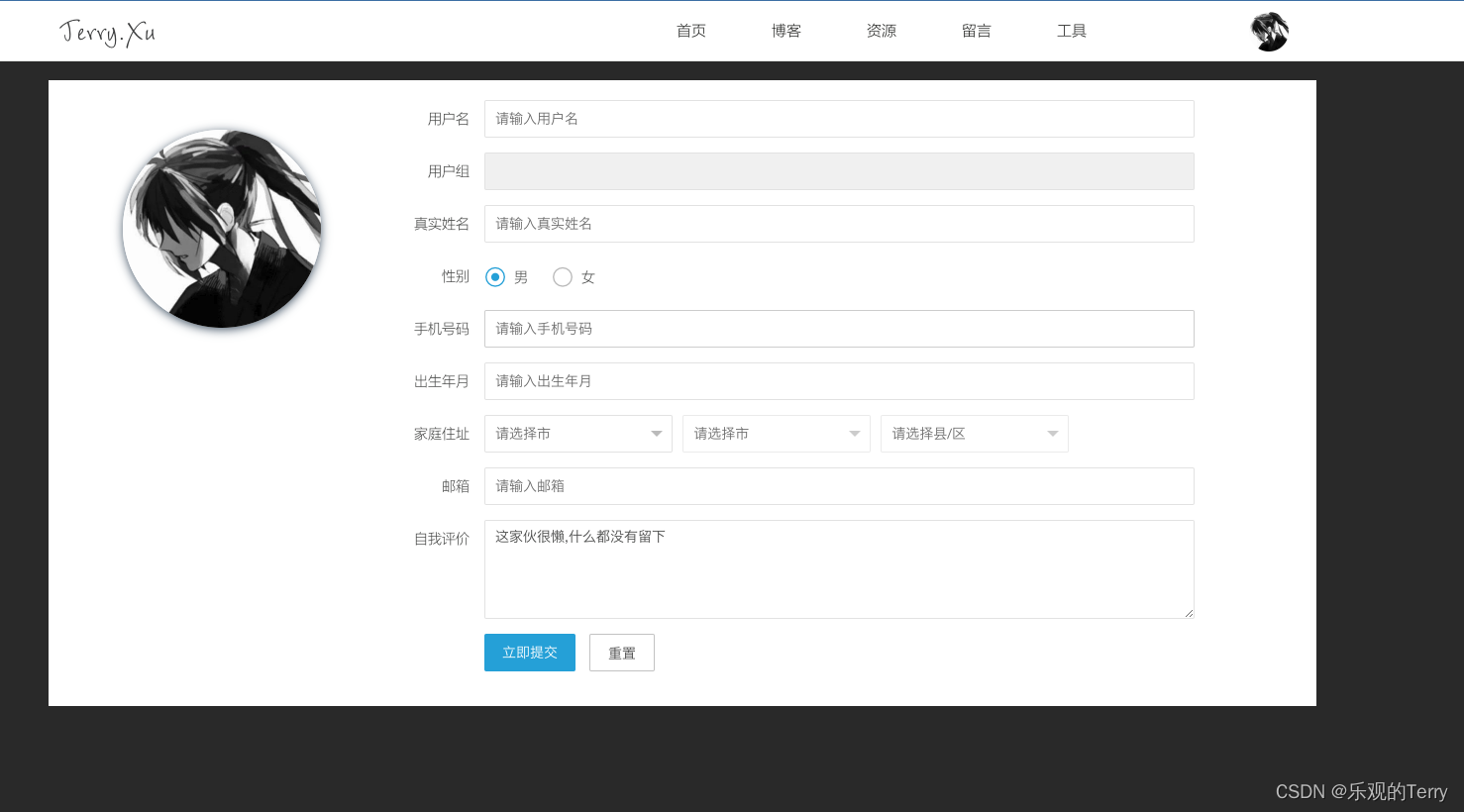
Task: Select the 女 gender radio button
Action: point(563,277)
